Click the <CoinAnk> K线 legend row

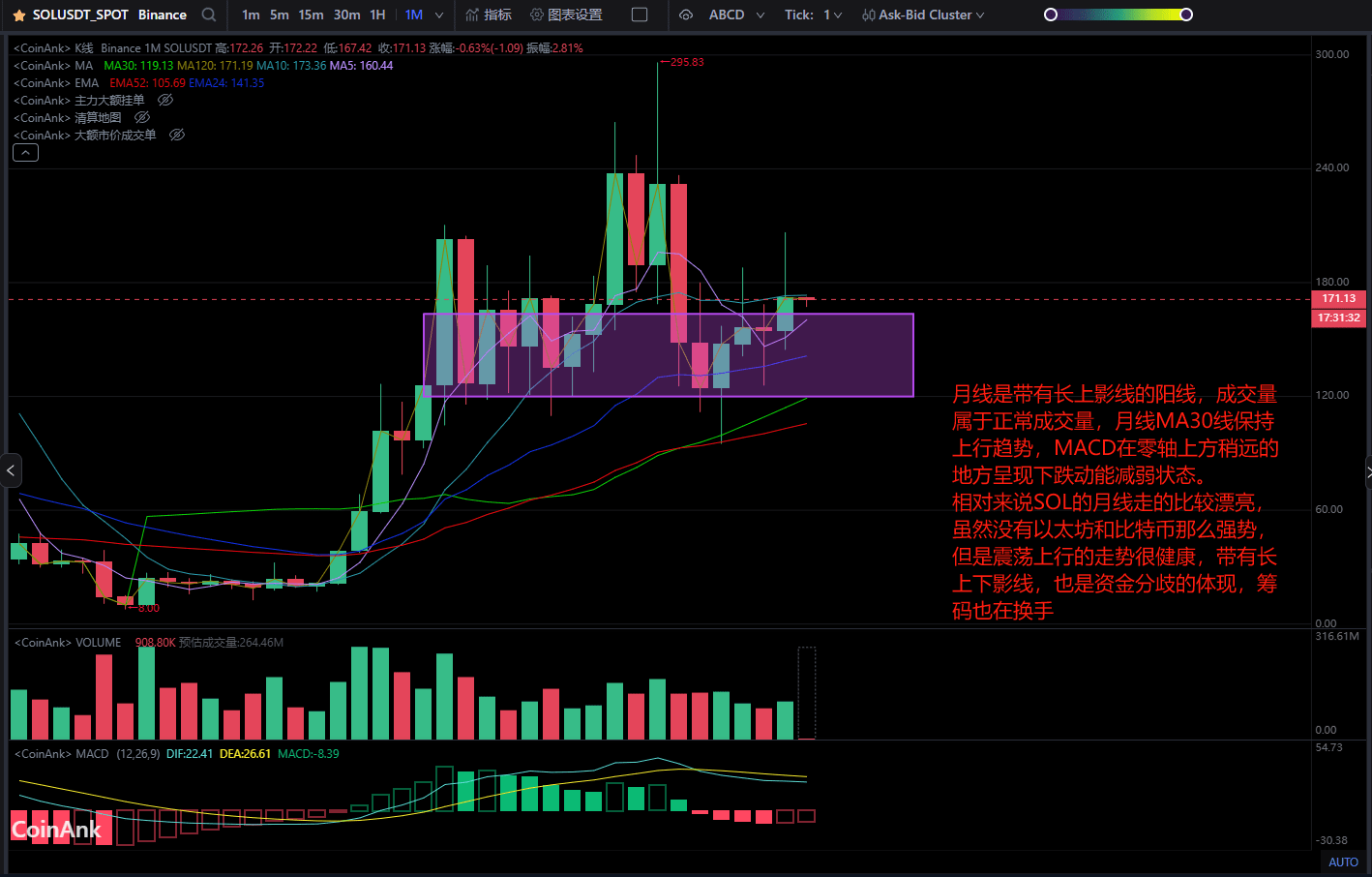point(298,47)
